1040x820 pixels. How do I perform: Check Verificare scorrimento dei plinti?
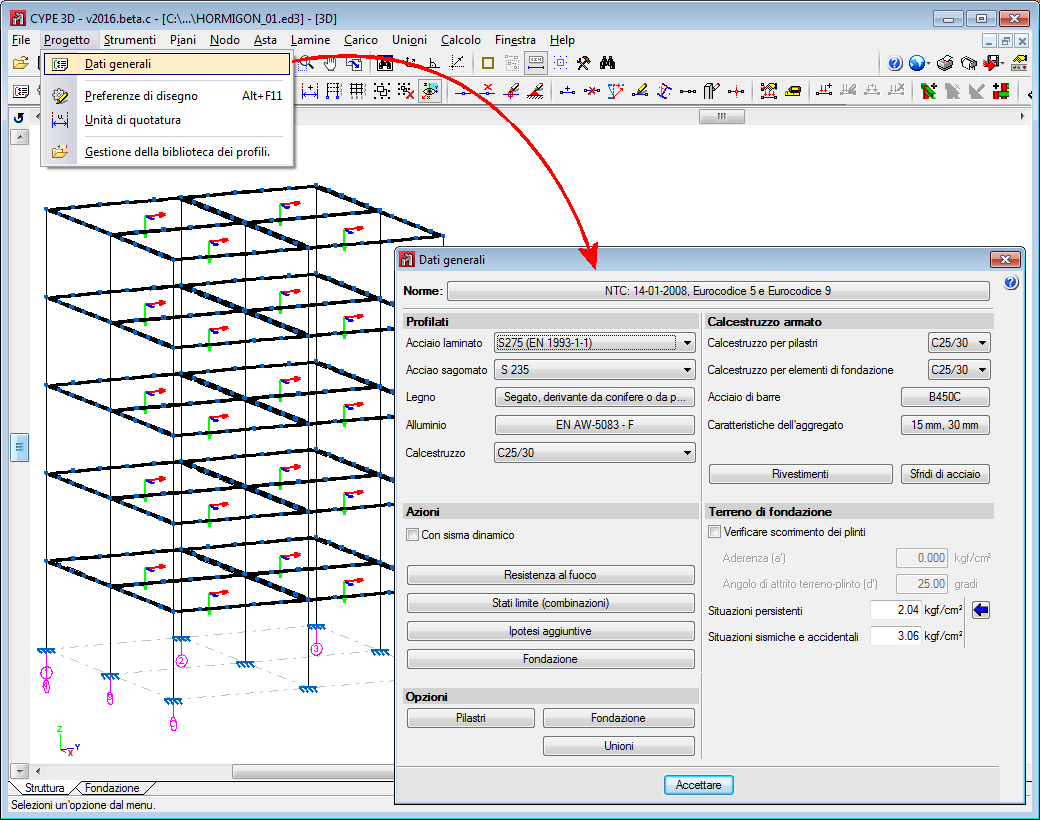pos(714,531)
